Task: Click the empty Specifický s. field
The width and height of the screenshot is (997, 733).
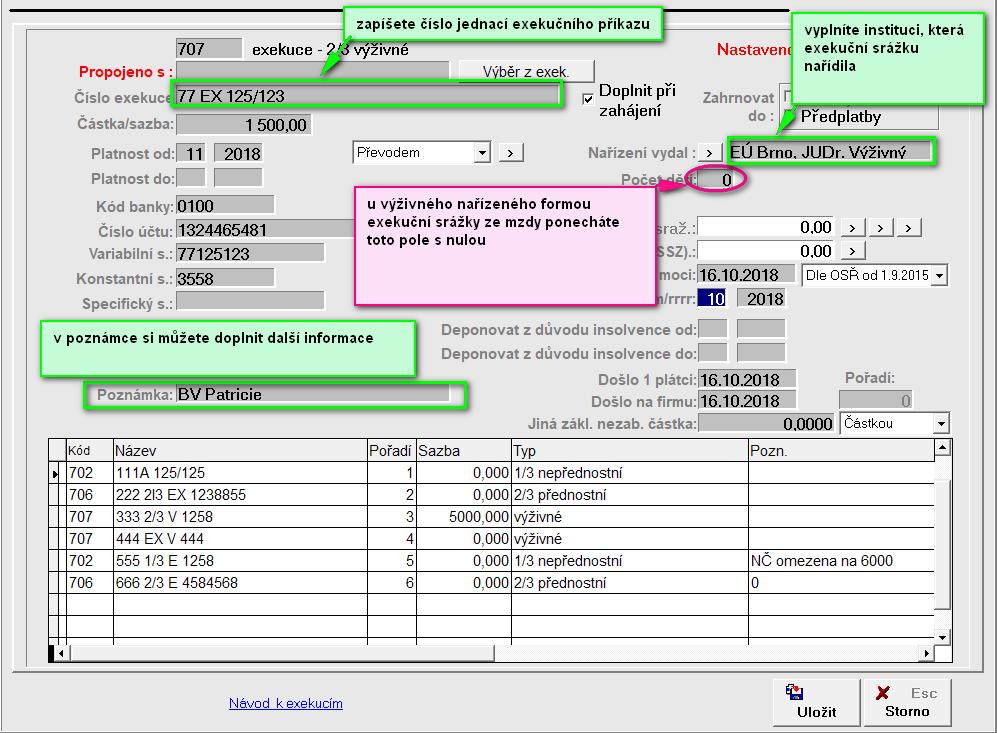Action: 250,301
